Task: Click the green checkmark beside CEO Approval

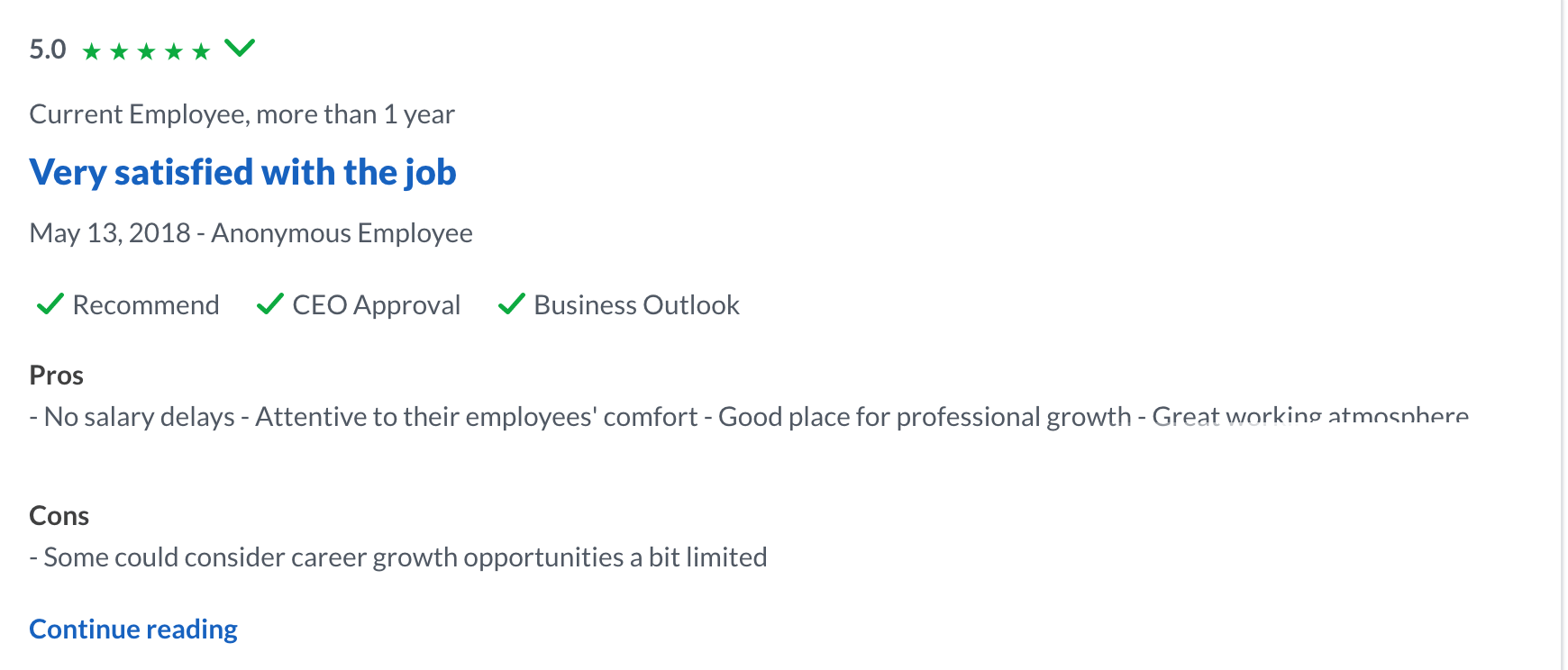Action: (x=269, y=304)
